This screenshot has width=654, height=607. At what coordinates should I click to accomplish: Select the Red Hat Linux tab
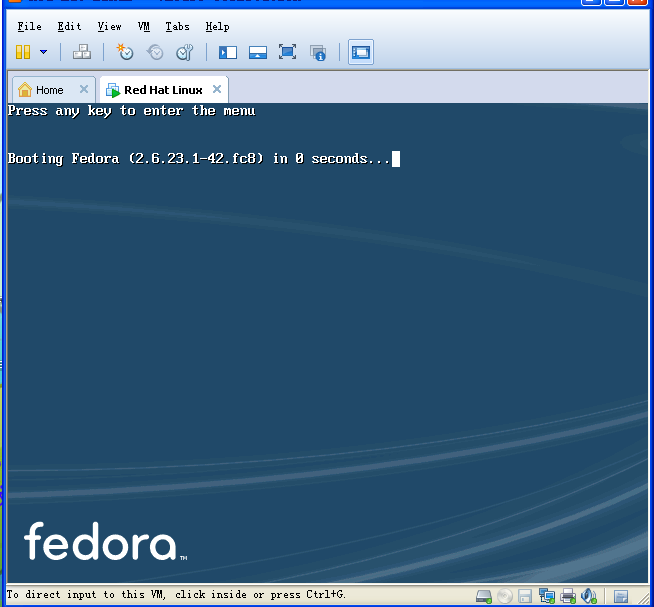coord(163,90)
